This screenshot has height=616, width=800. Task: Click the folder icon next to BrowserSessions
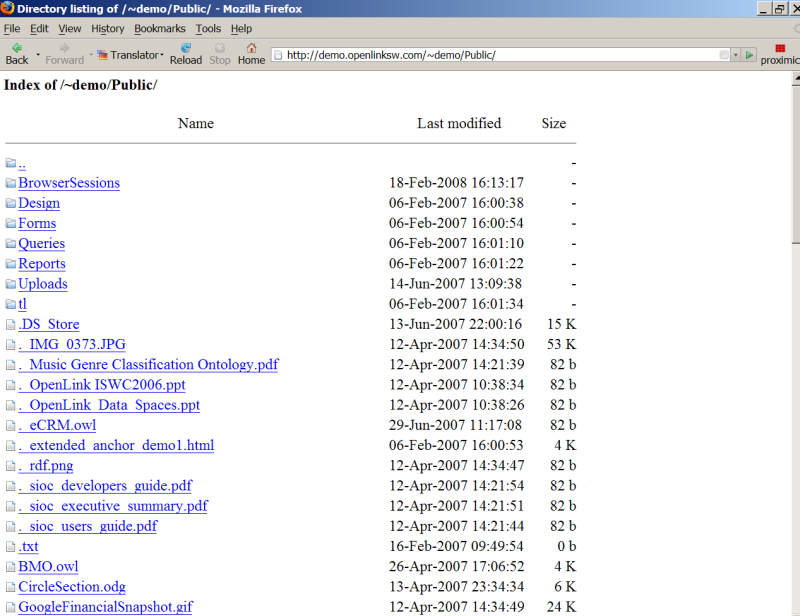(10, 184)
